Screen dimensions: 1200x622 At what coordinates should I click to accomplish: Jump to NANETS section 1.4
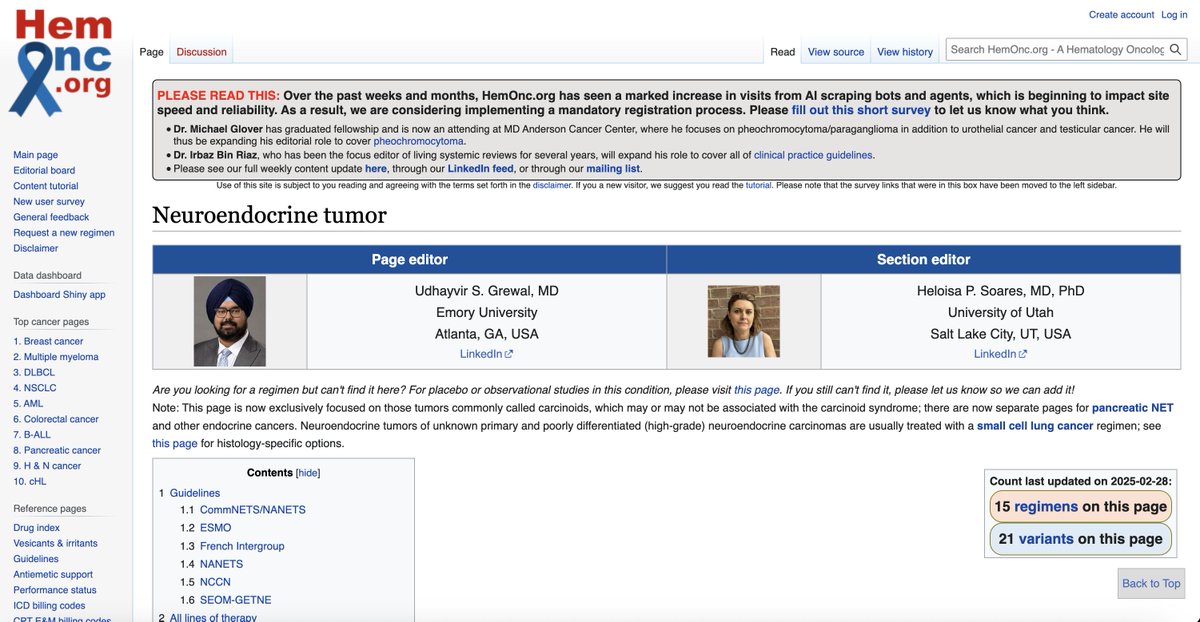coord(221,564)
